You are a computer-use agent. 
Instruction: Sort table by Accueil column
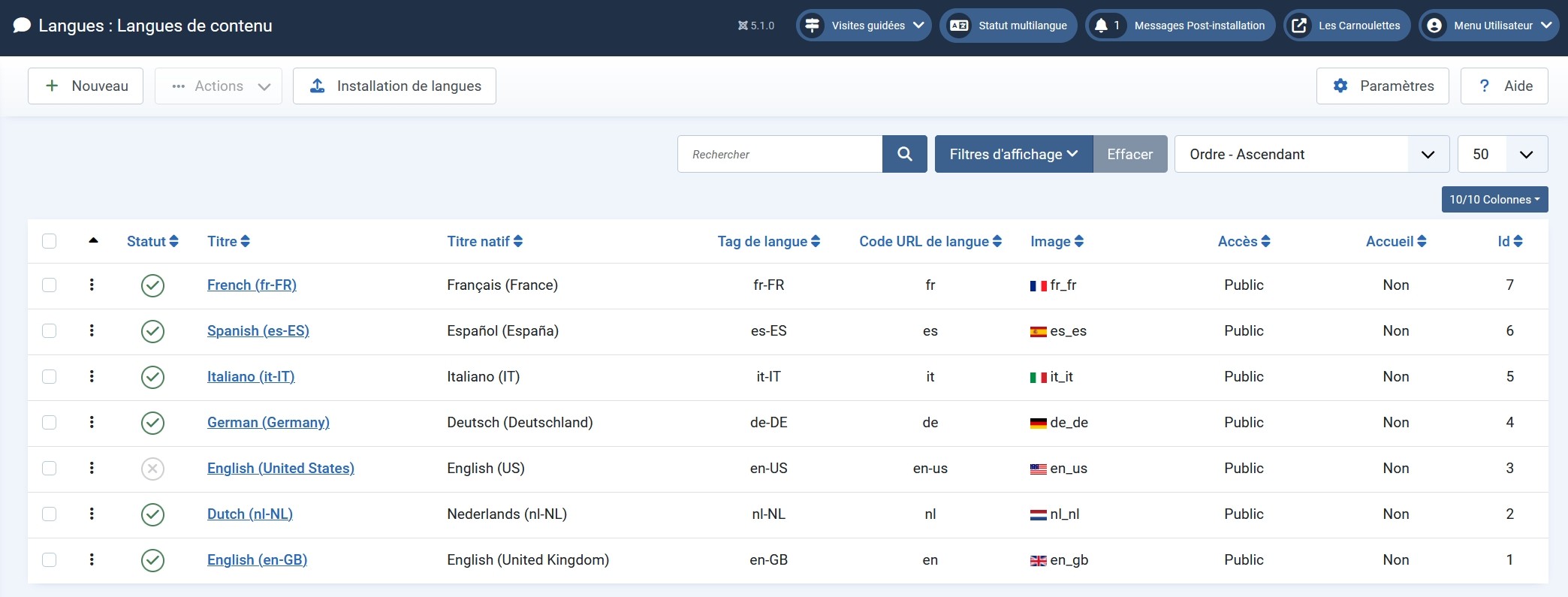(1396, 241)
